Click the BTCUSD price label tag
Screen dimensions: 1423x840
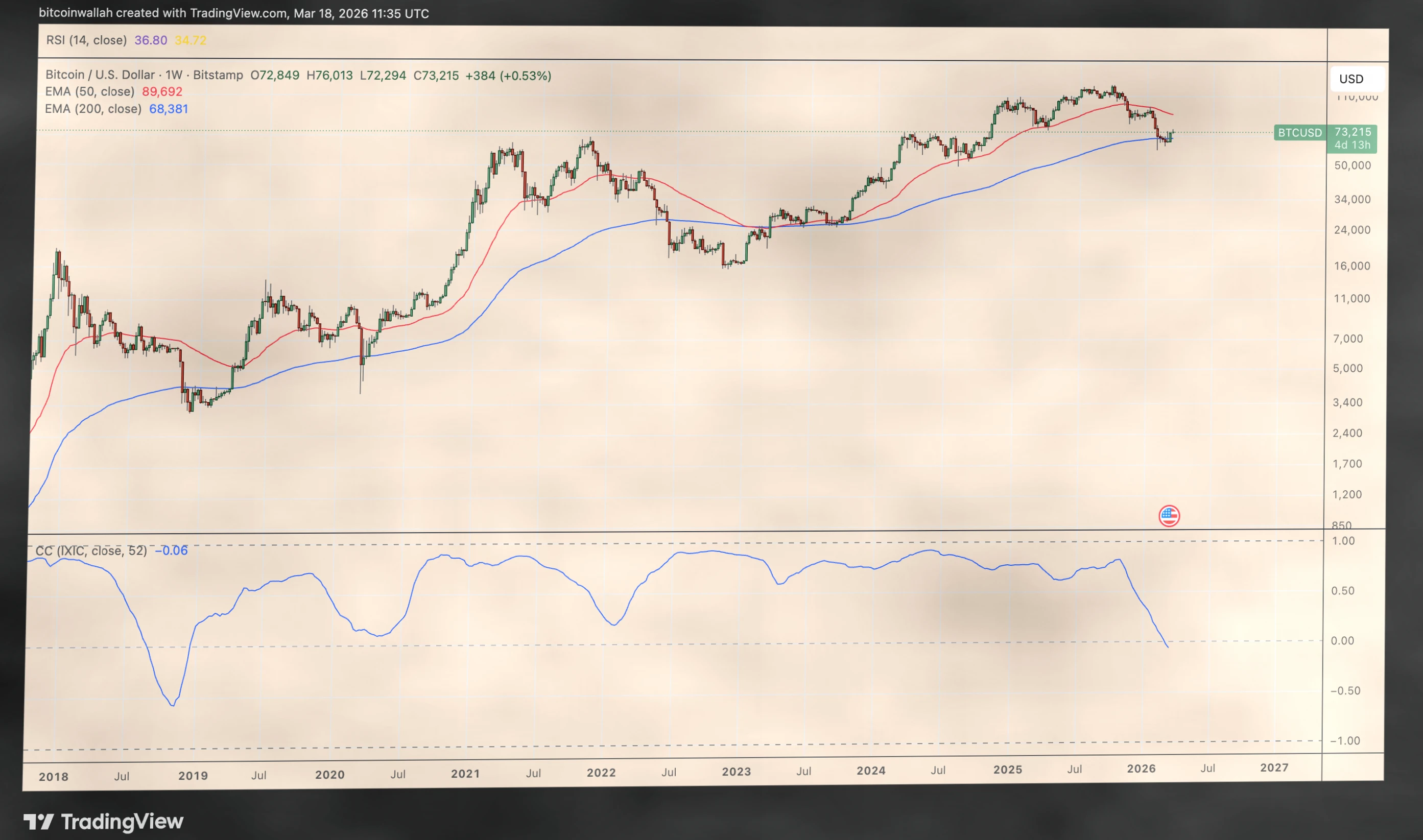pos(1299,133)
